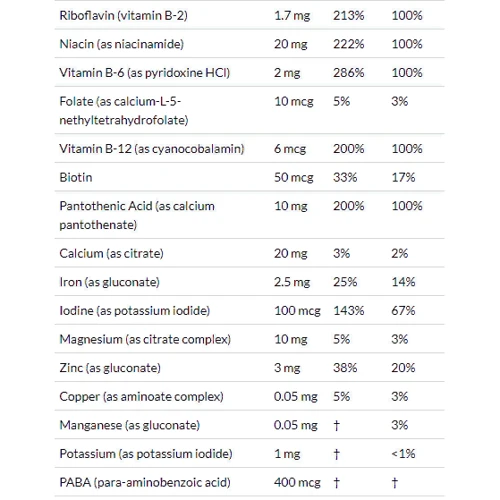Click Pantothenic Acid 10 mg amount

(291, 206)
